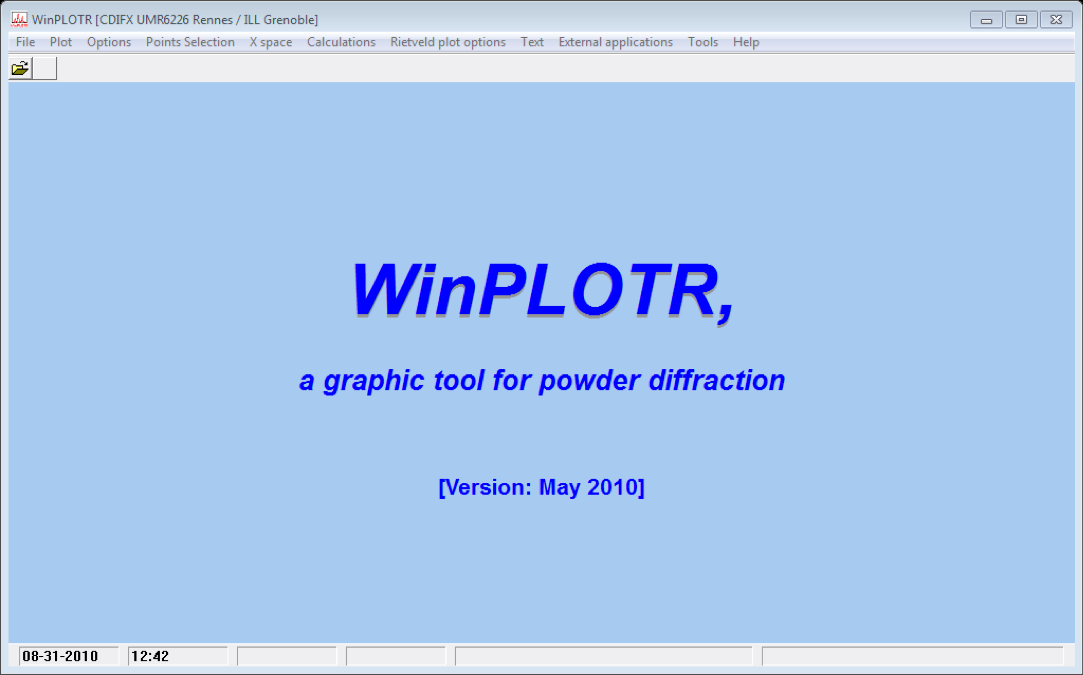Click the blank toolbar button beside folder
Viewport: 1083px width, 675px height.
[x=45, y=68]
